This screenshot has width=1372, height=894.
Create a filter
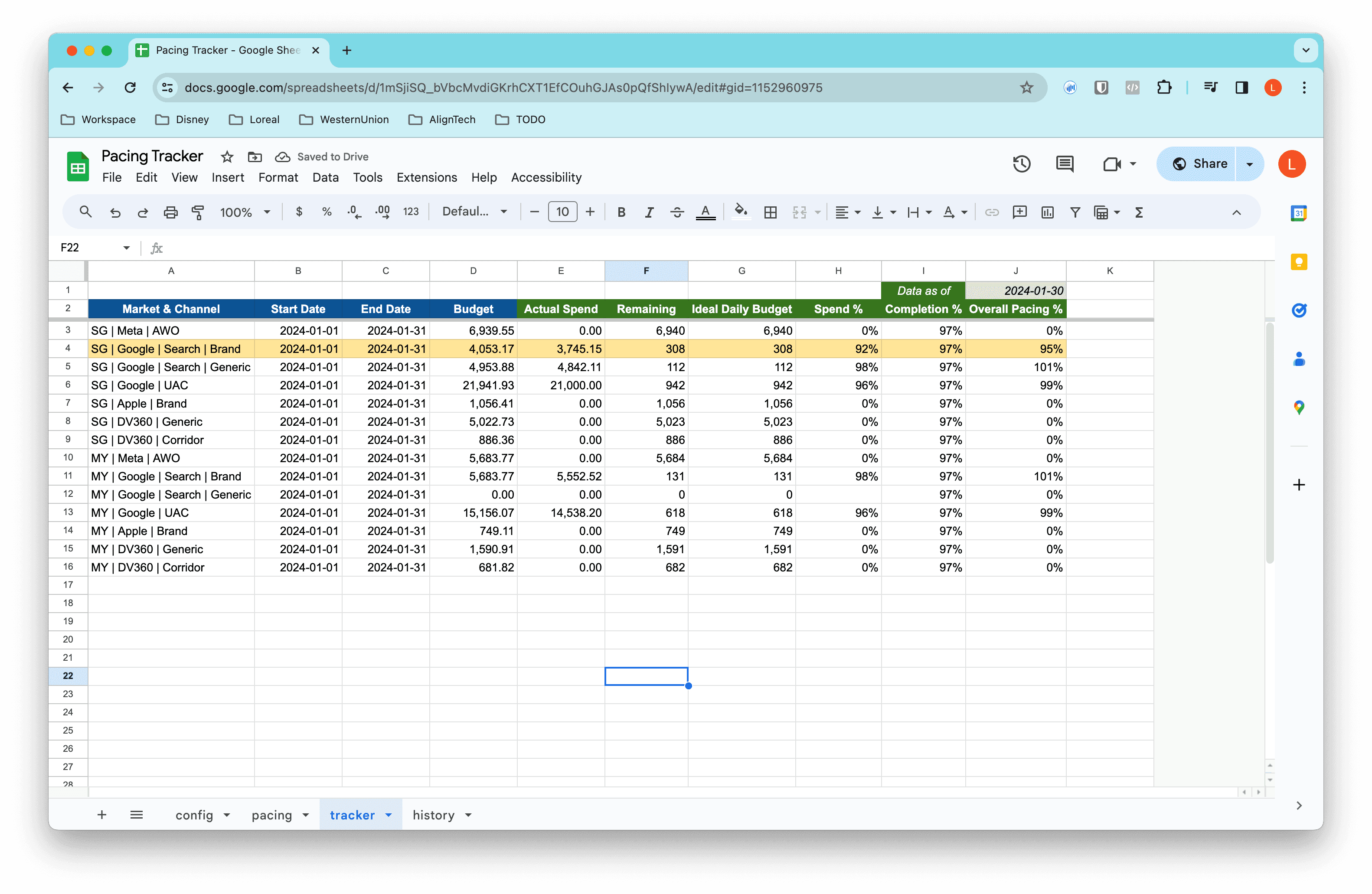click(1075, 212)
